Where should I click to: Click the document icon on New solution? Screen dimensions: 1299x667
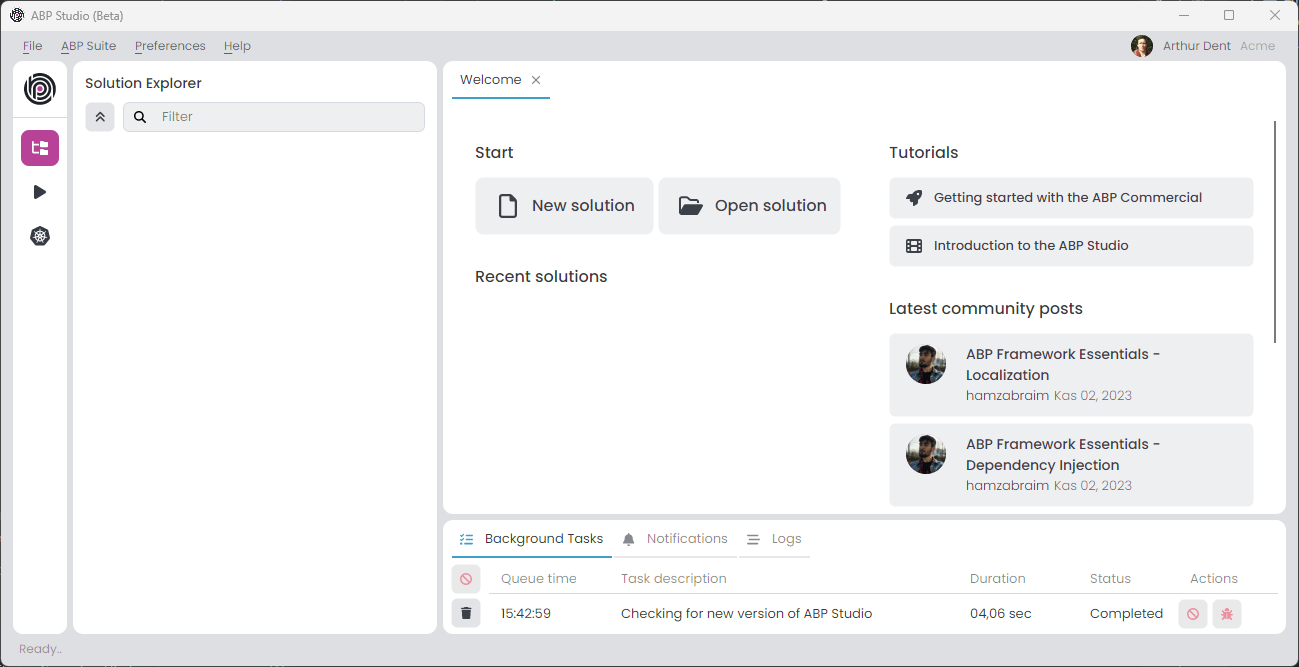[x=508, y=206]
